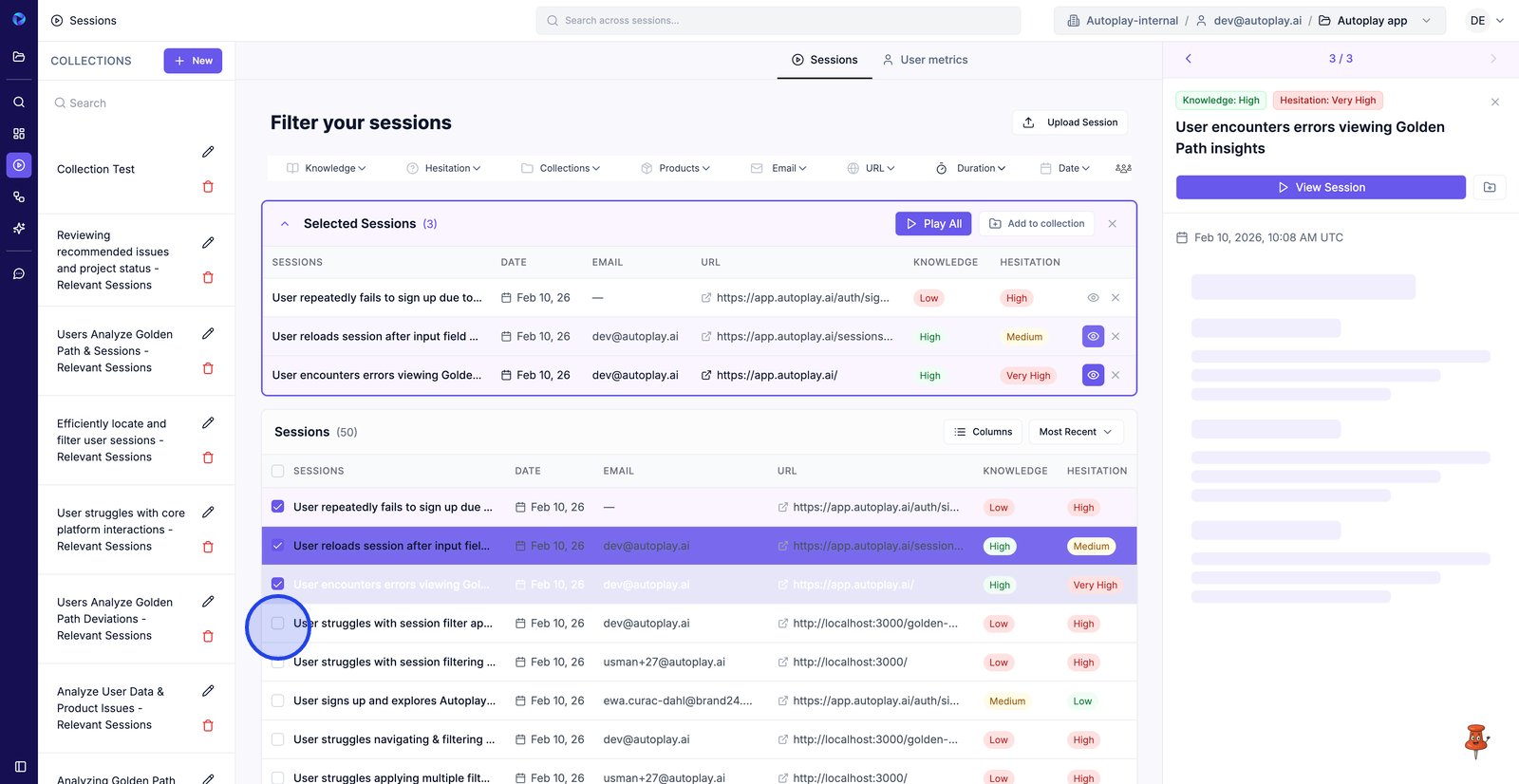Delete the Collection Test collection
The width and height of the screenshot is (1519, 784).
208,187
